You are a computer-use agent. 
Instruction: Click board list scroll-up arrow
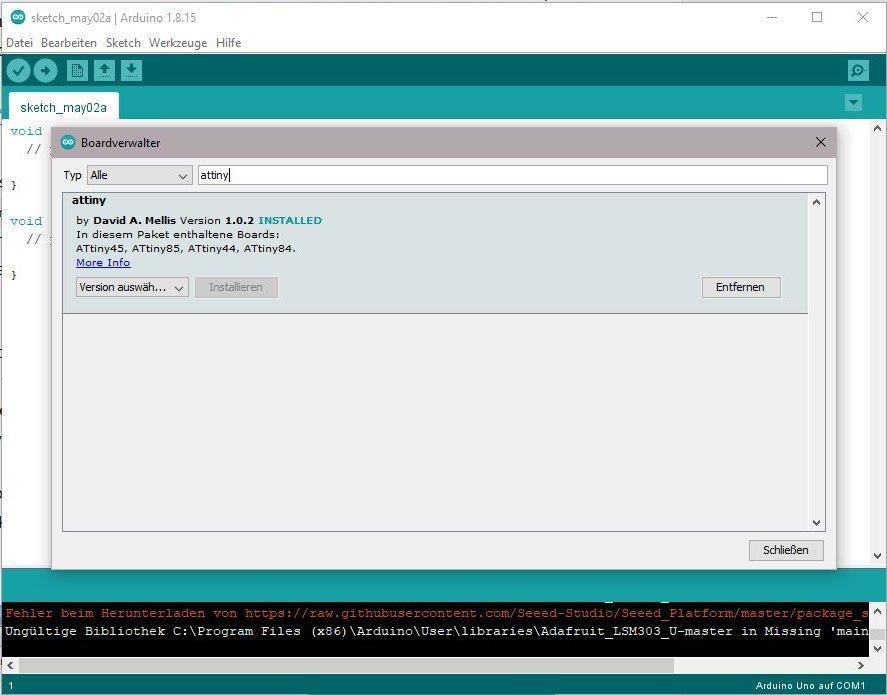coord(816,202)
